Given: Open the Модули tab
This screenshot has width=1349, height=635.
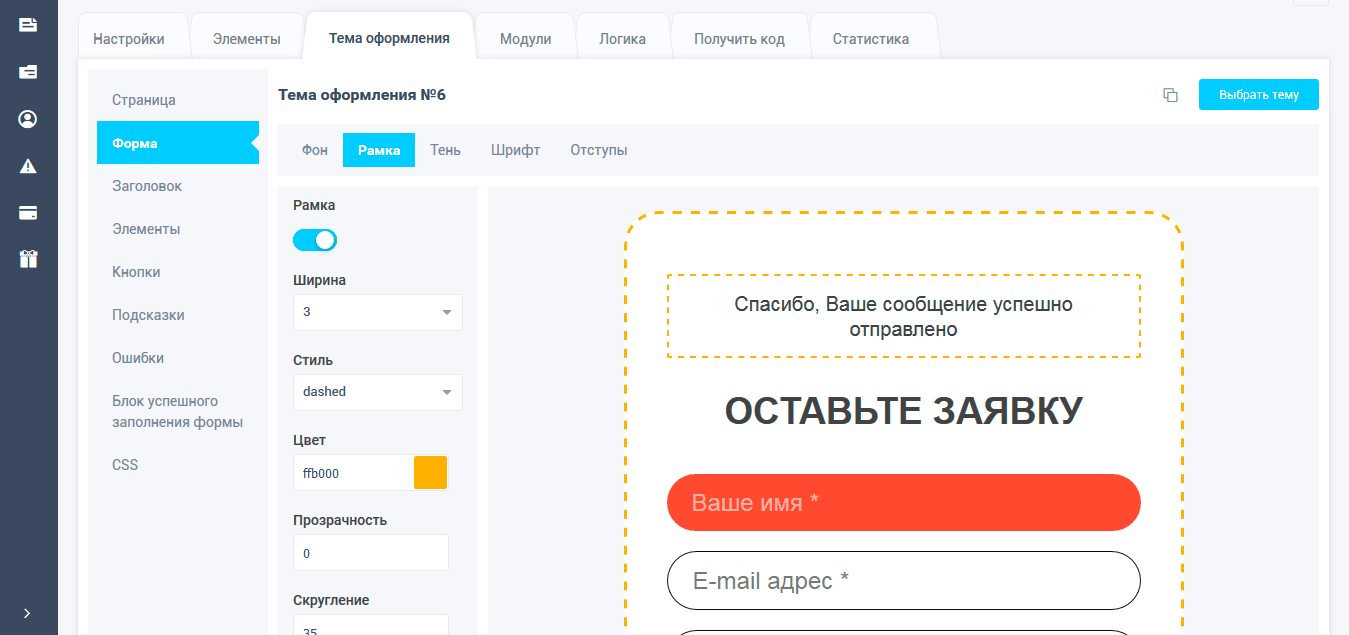Looking at the screenshot, I should click(525, 38).
